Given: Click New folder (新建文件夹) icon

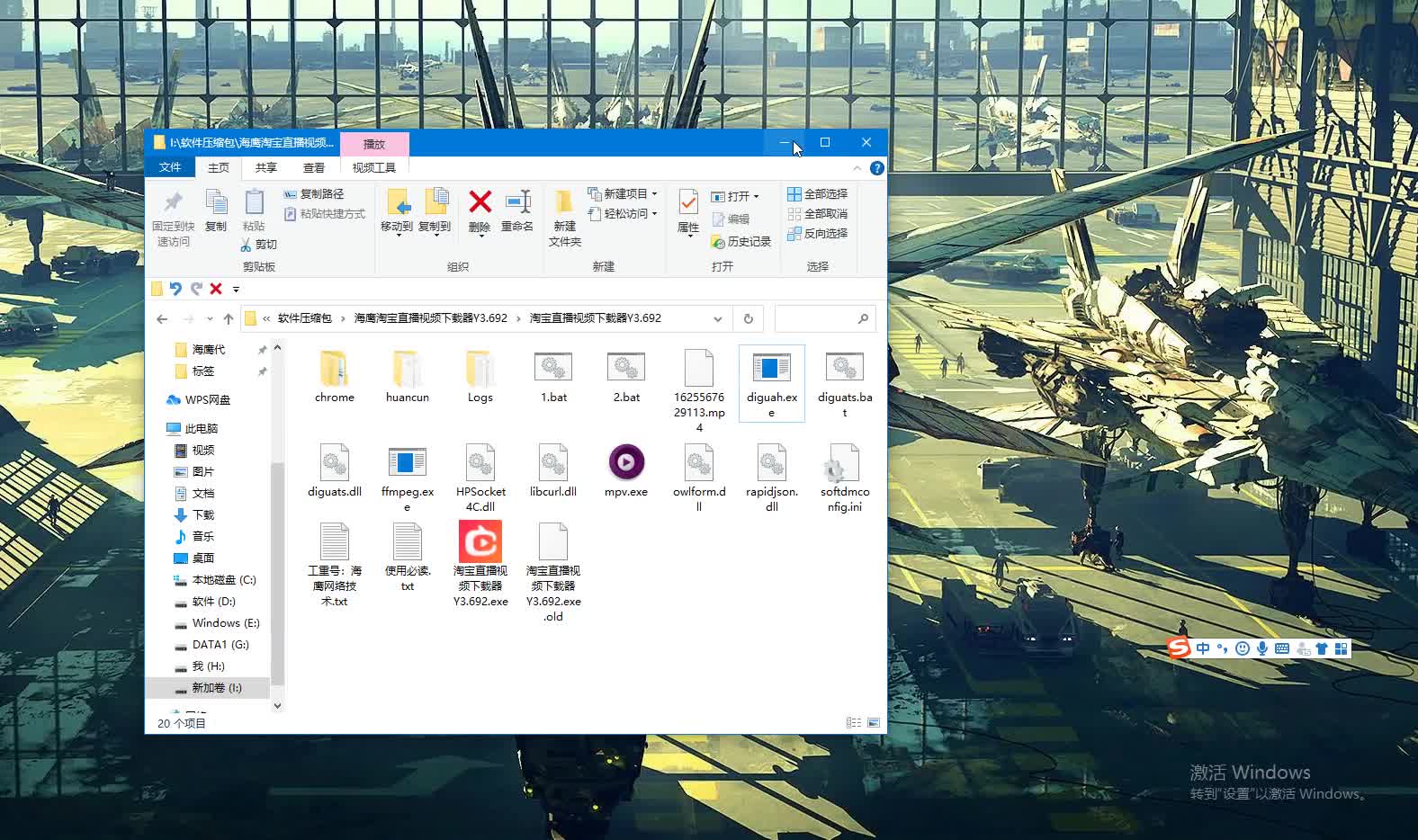Looking at the screenshot, I should click(x=565, y=218).
